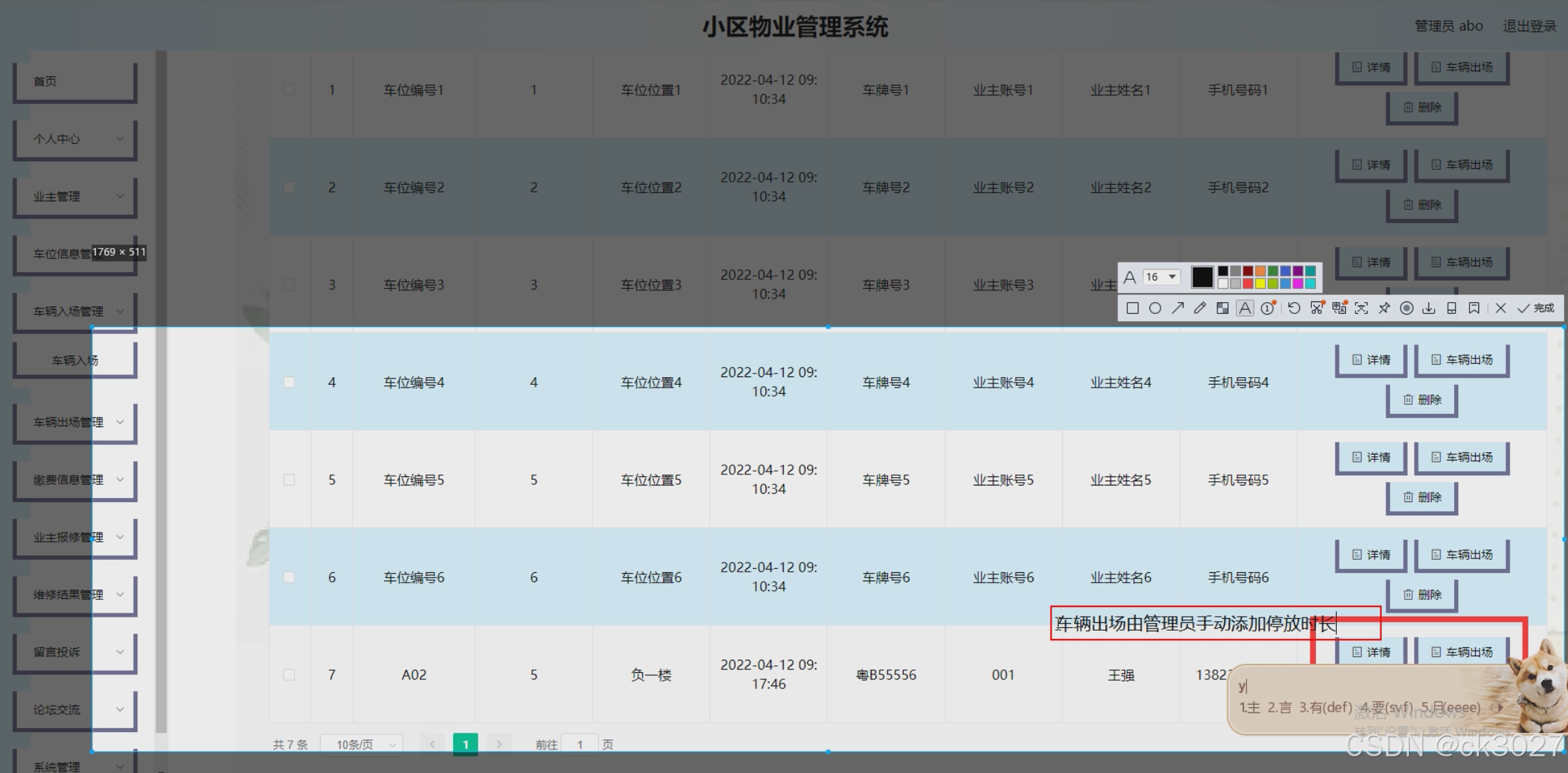Open the 车辆入场 submenu item
The image size is (1568, 773).
75,360
